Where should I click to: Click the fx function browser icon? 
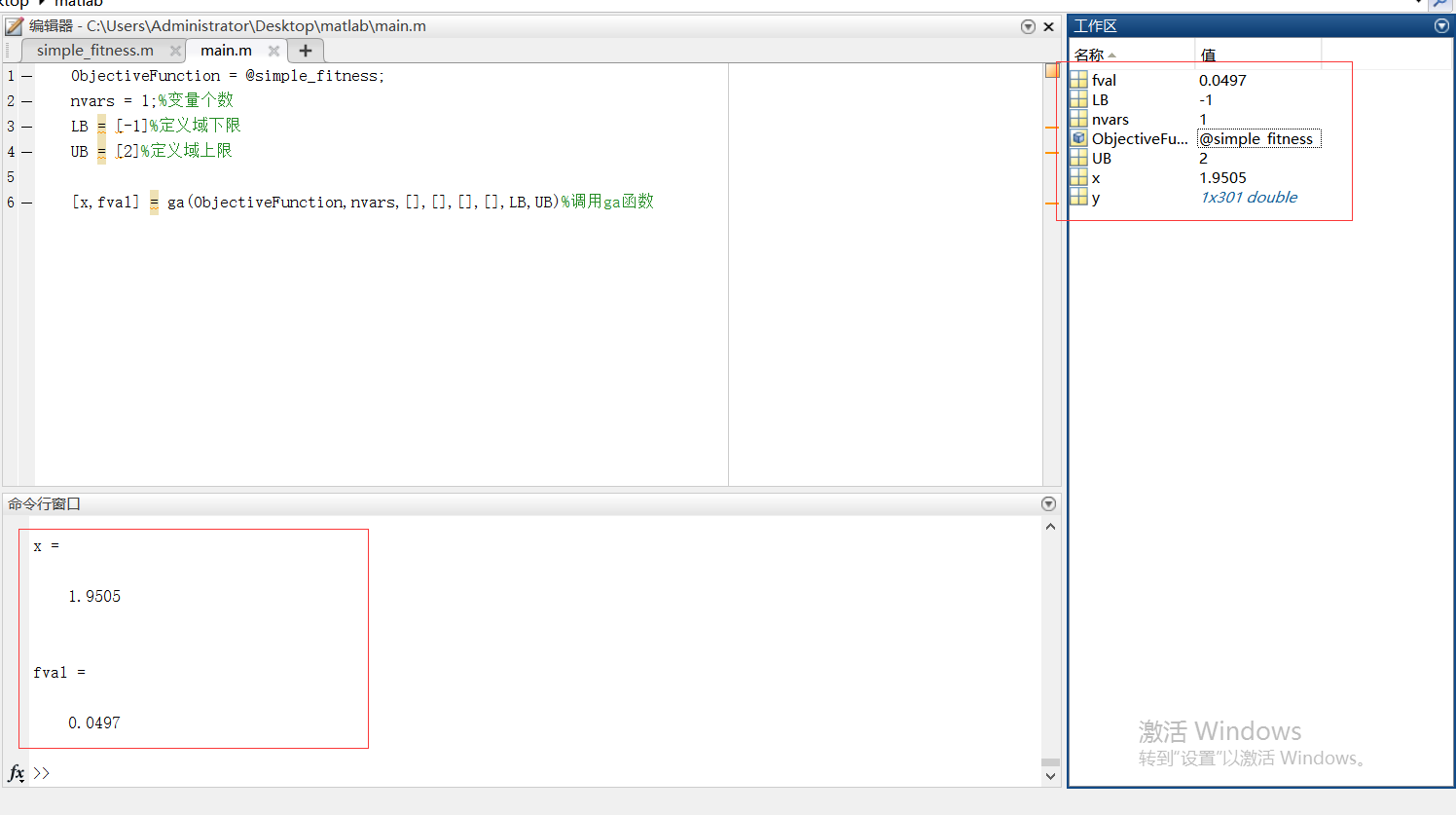coord(16,773)
